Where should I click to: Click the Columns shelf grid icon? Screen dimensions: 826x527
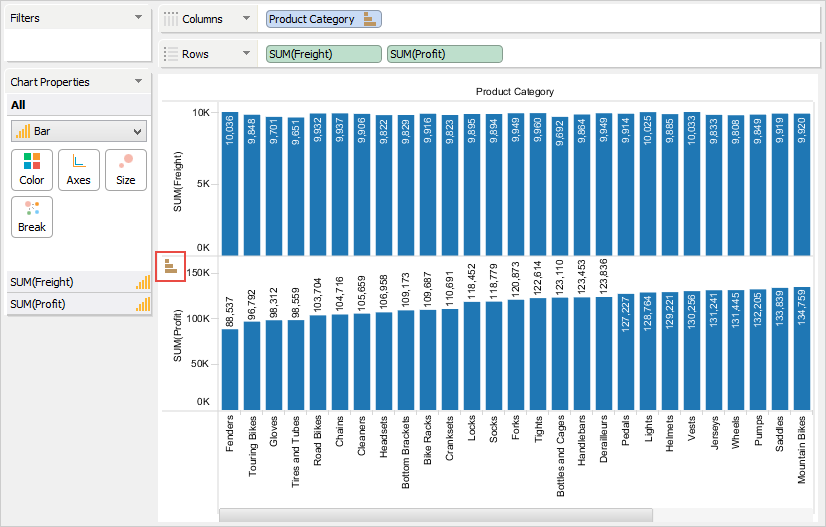(170, 19)
